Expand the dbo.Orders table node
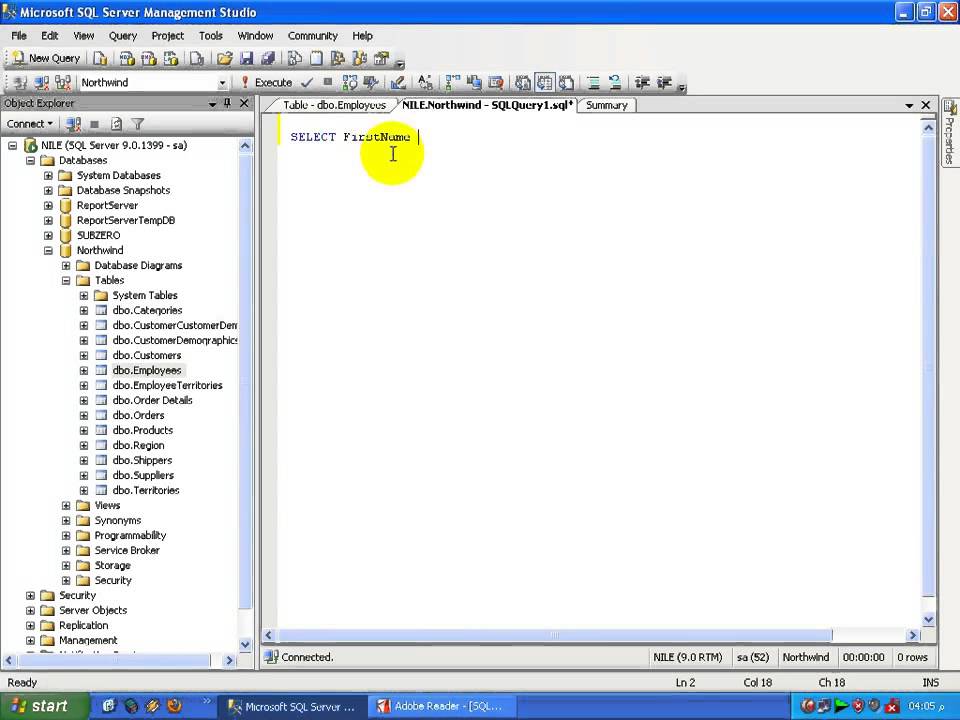960x720 pixels. point(84,416)
